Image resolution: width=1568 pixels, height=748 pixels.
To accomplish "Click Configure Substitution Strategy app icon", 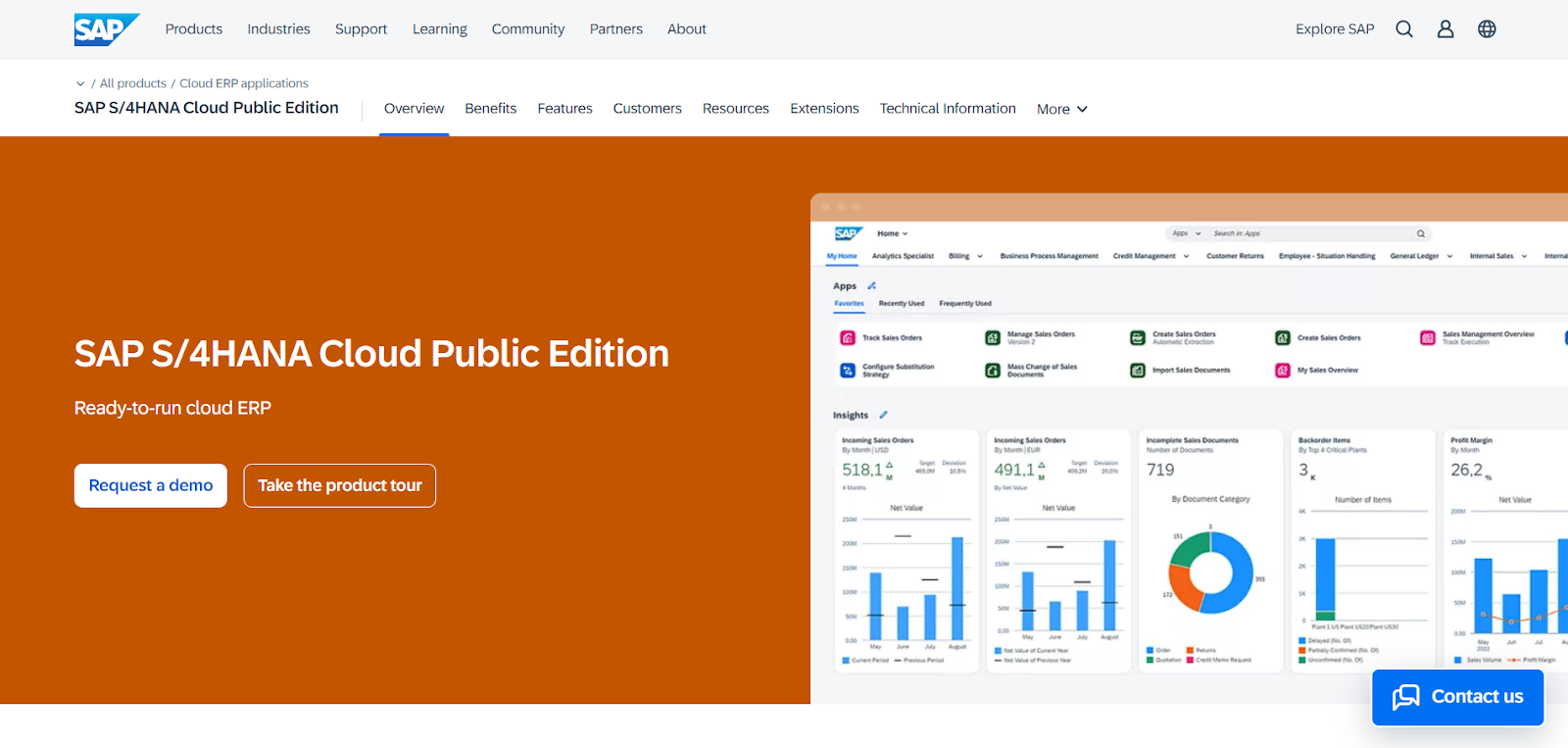I will pyautogui.click(x=848, y=371).
